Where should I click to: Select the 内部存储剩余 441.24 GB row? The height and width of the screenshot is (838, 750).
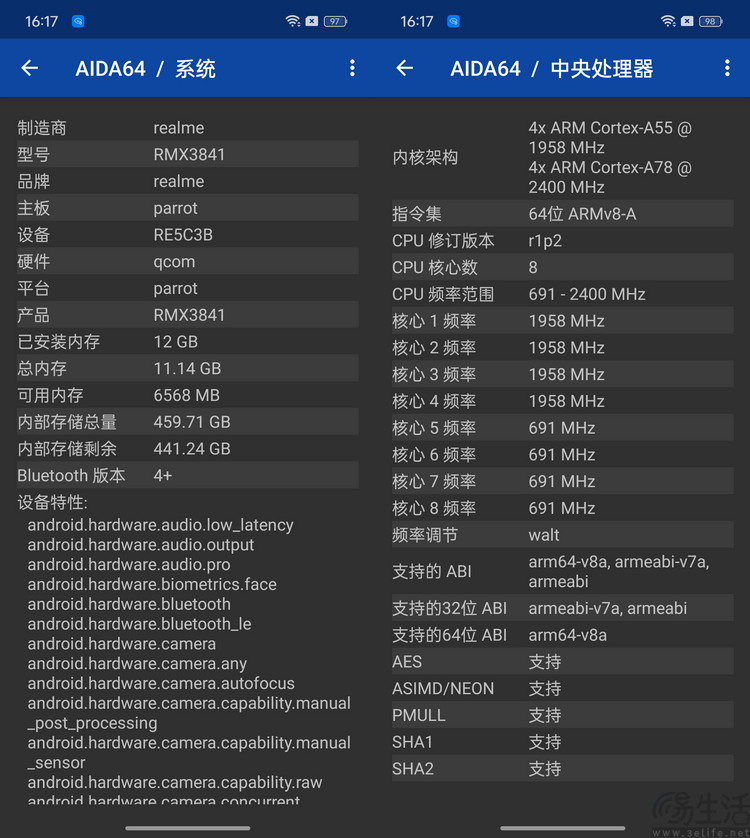188,448
